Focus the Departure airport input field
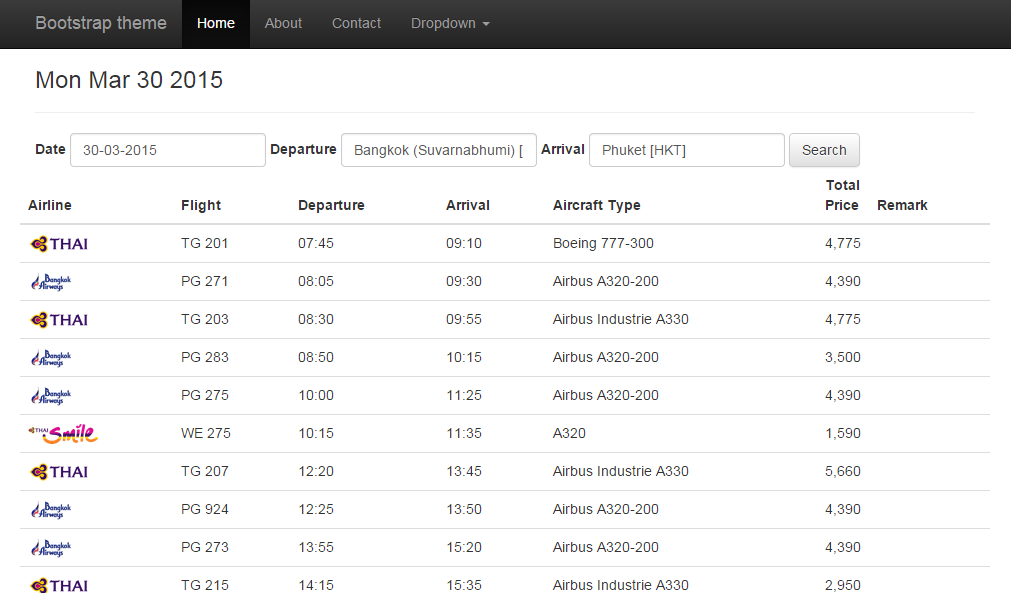Viewport: 1011px width, 593px height. 438,150
